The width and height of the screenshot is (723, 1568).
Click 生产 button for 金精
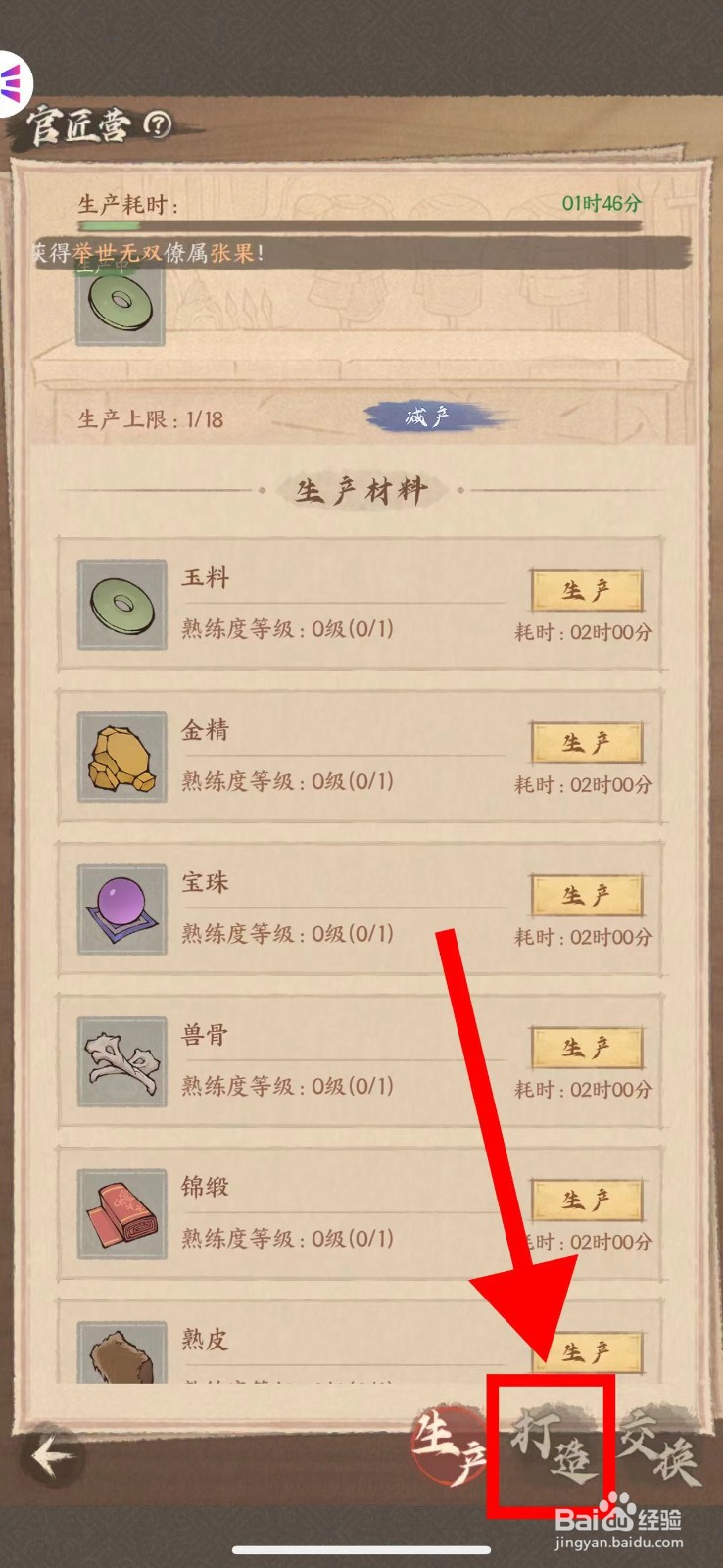click(x=587, y=743)
